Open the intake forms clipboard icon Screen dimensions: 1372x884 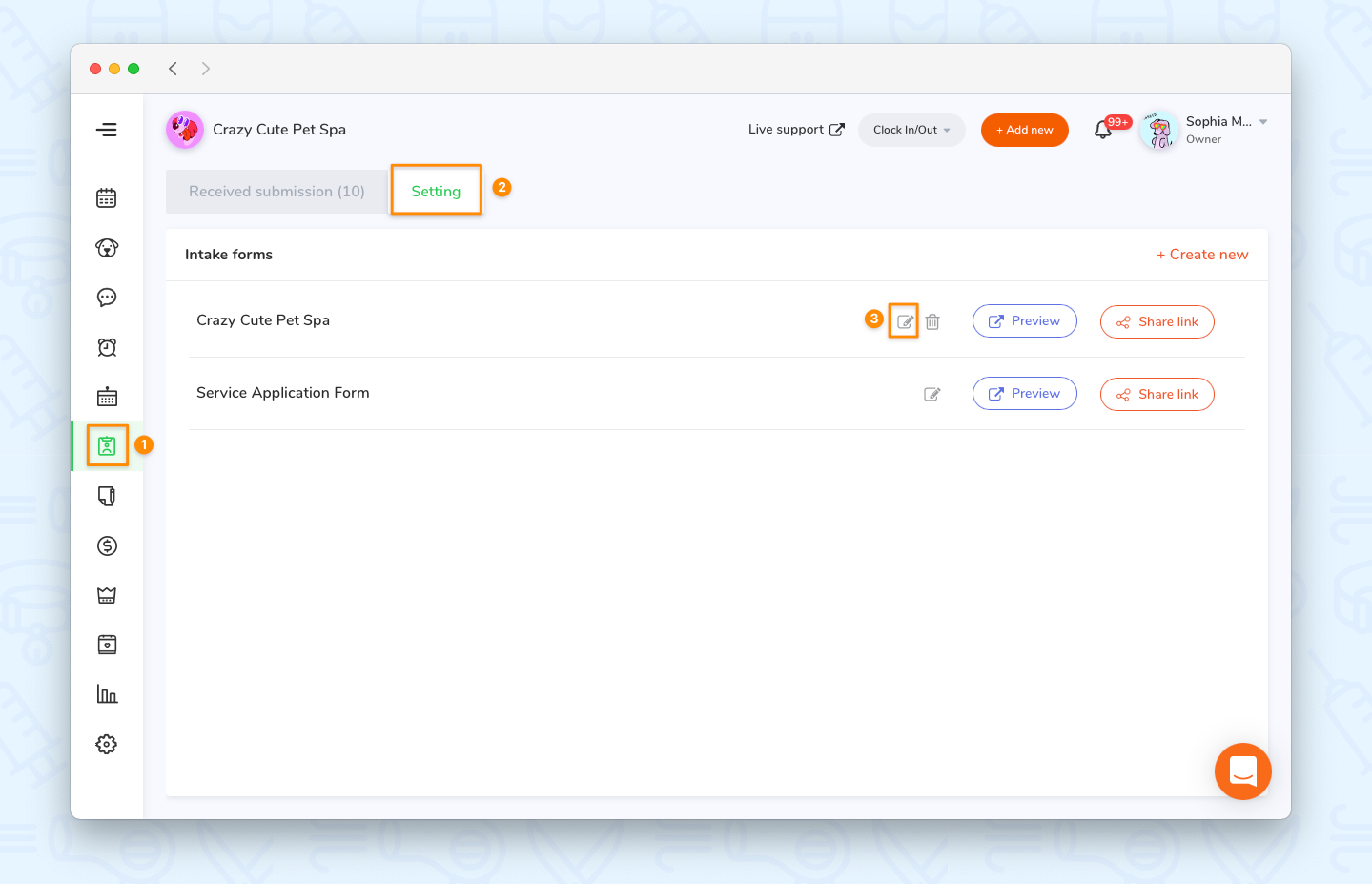pyautogui.click(x=107, y=446)
